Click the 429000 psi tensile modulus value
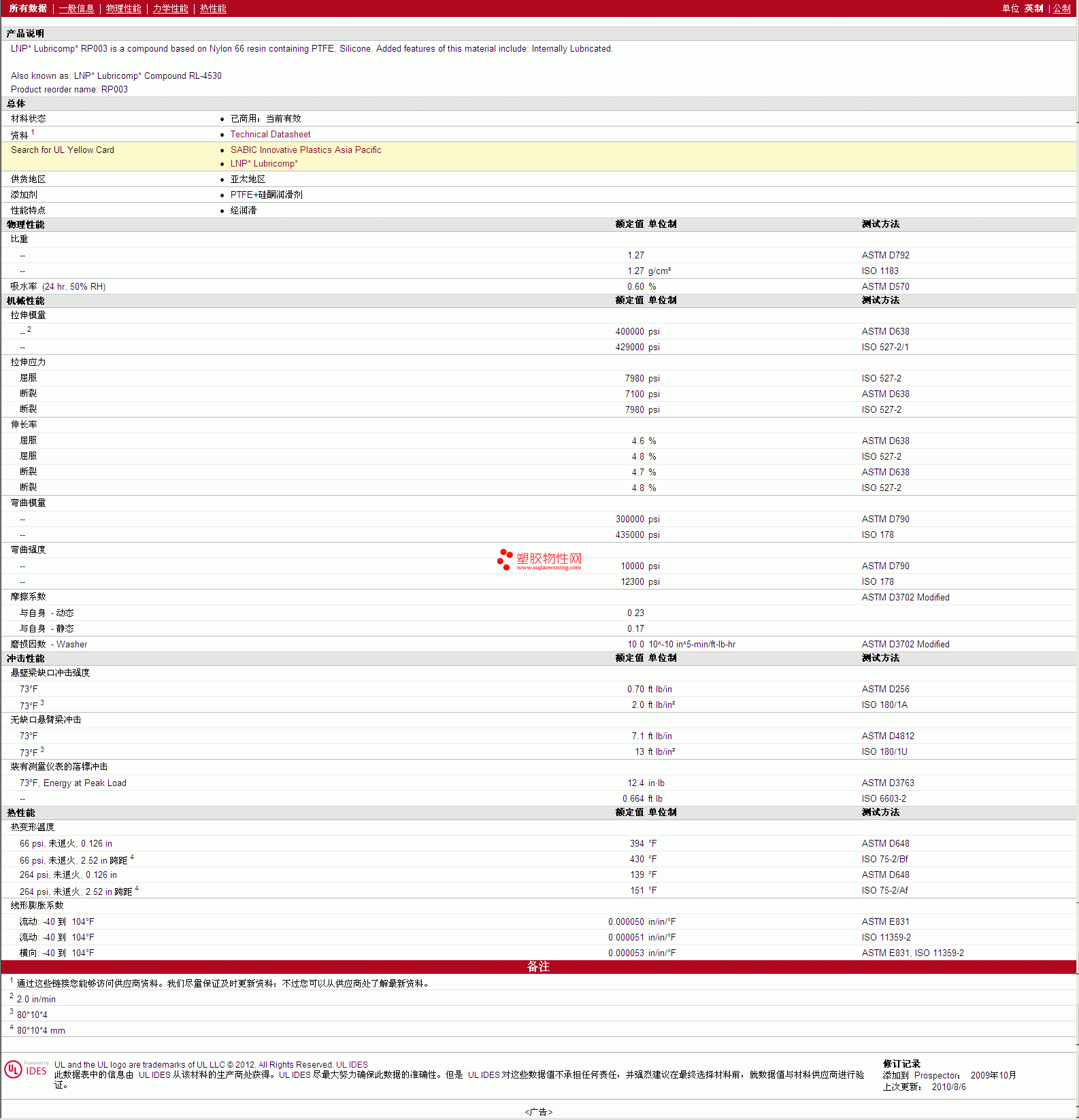The height and width of the screenshot is (1120, 1079). (637, 347)
